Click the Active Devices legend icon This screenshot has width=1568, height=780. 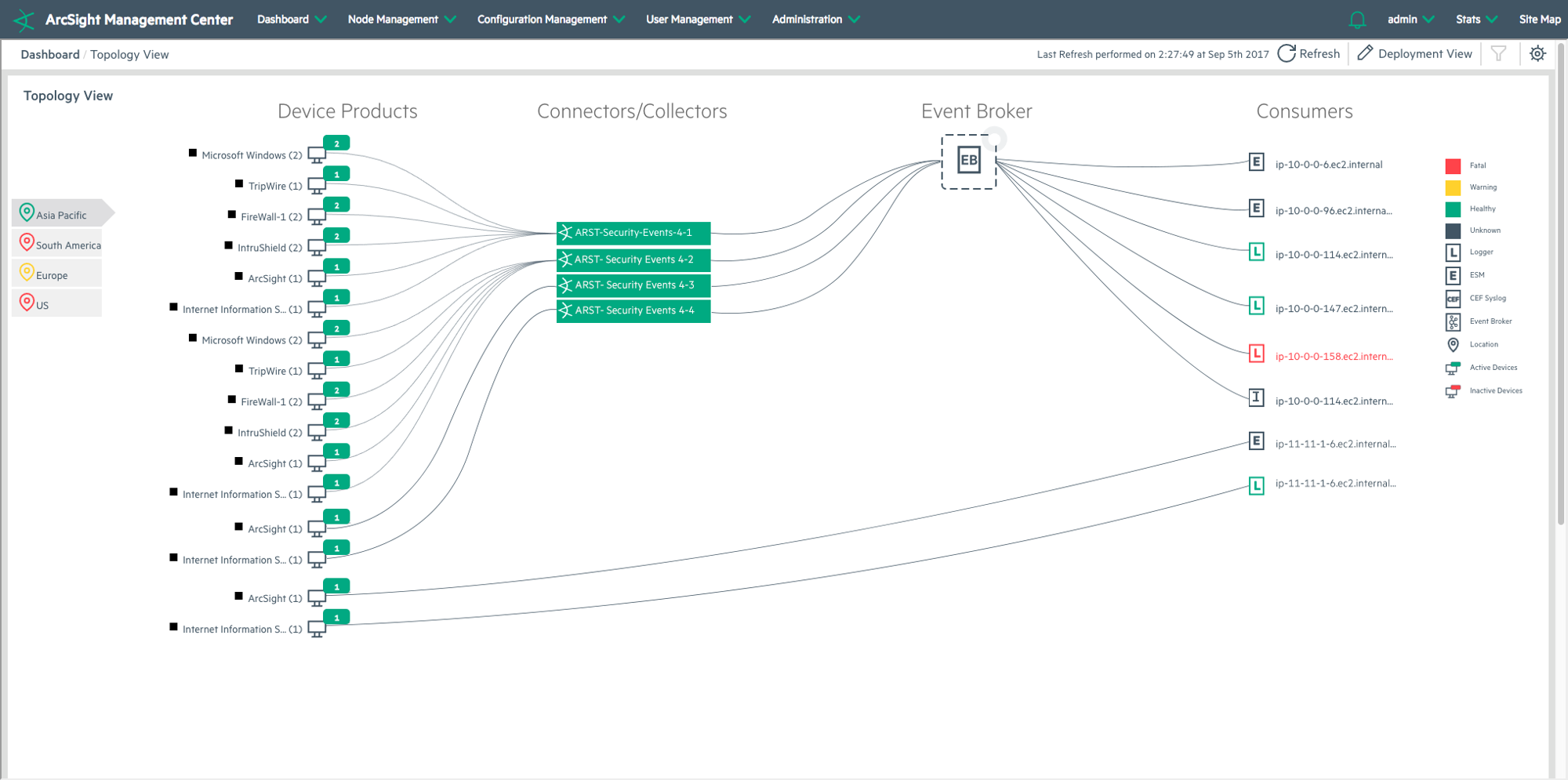[1453, 368]
